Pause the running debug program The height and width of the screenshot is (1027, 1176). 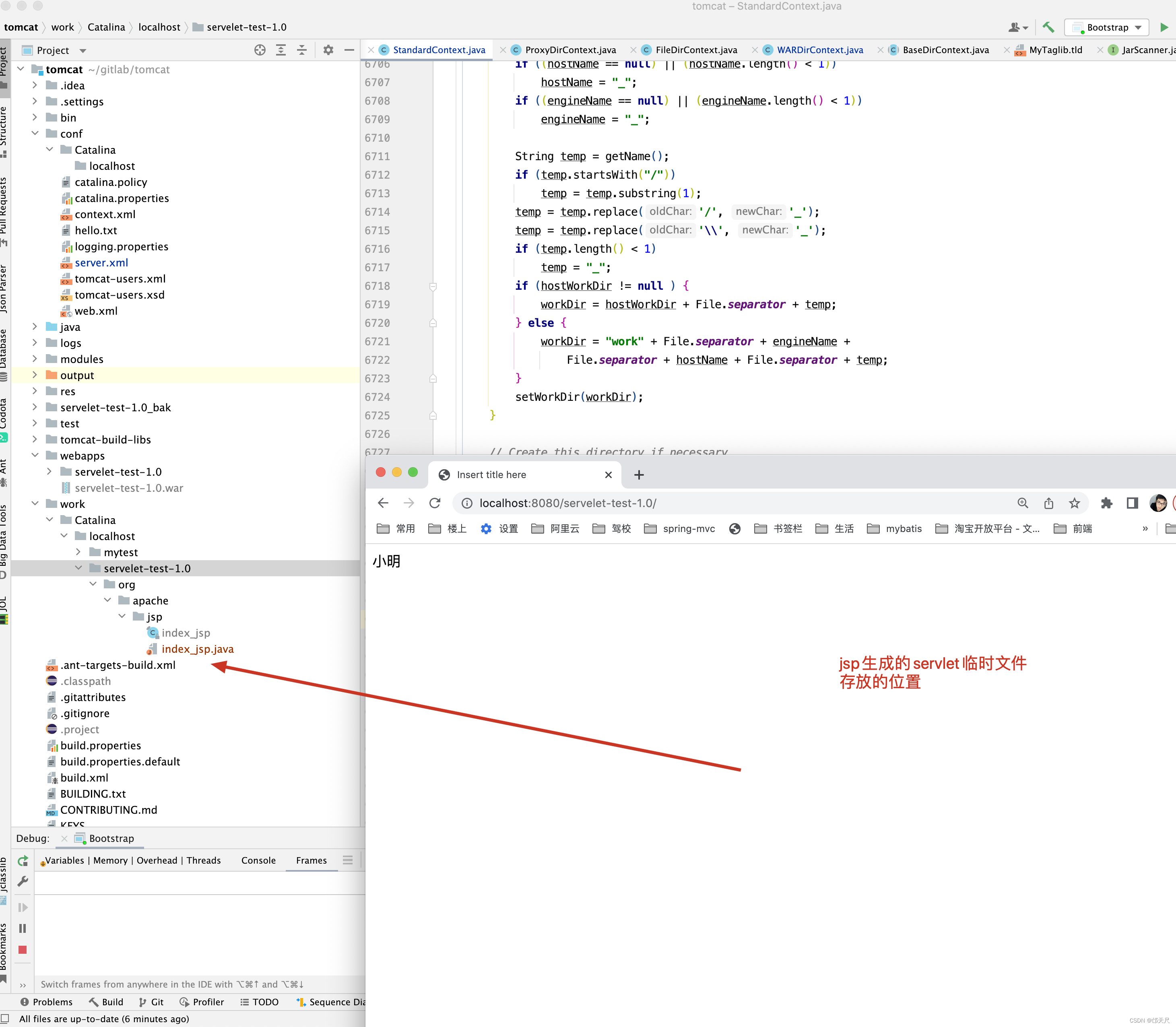23,928
